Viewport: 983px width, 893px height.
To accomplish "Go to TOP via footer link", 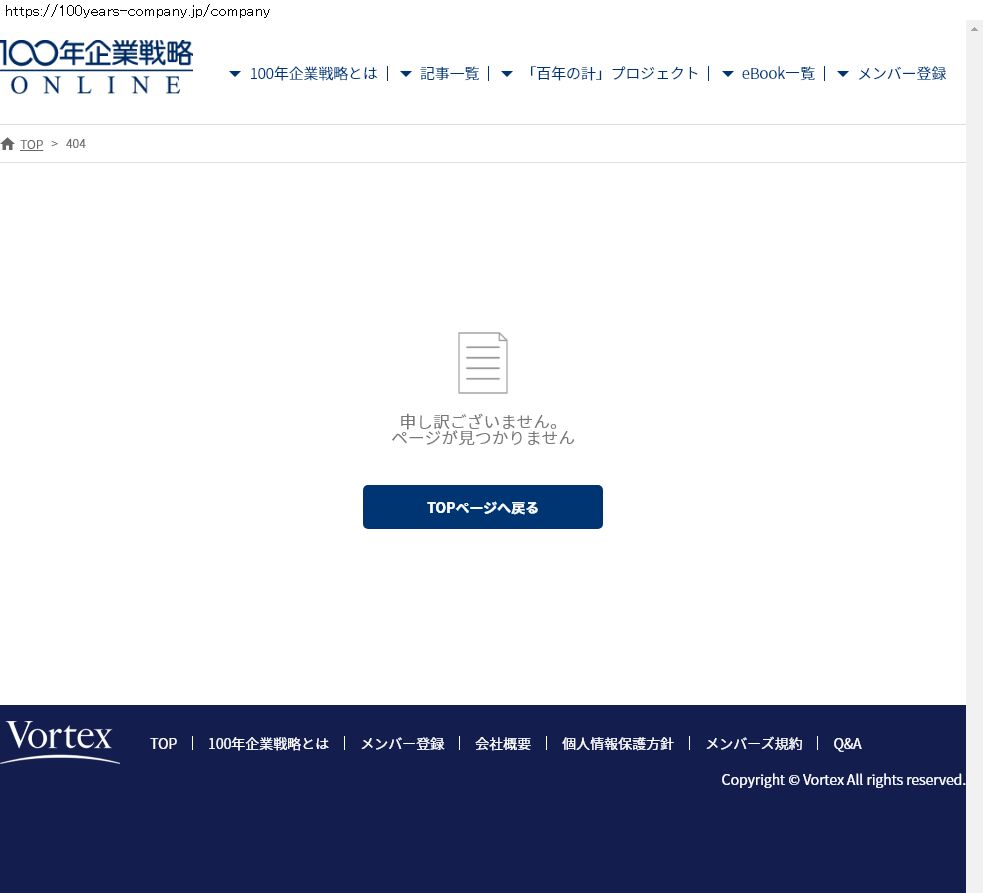I will 163,744.
